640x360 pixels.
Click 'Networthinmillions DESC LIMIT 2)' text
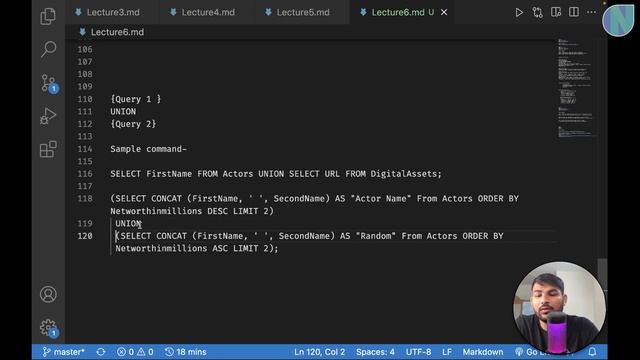[x=192, y=211]
